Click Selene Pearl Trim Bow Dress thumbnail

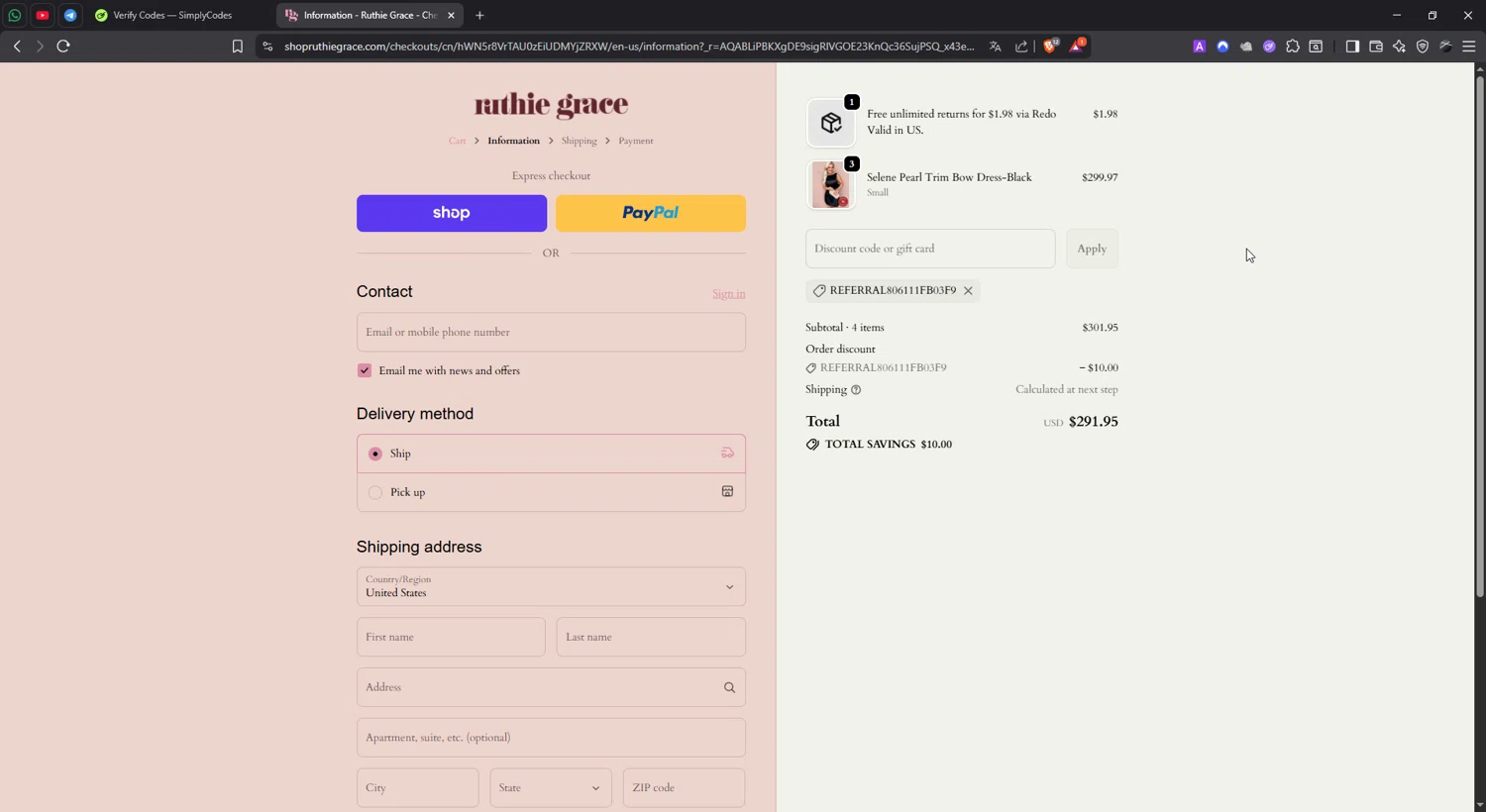pos(831,185)
